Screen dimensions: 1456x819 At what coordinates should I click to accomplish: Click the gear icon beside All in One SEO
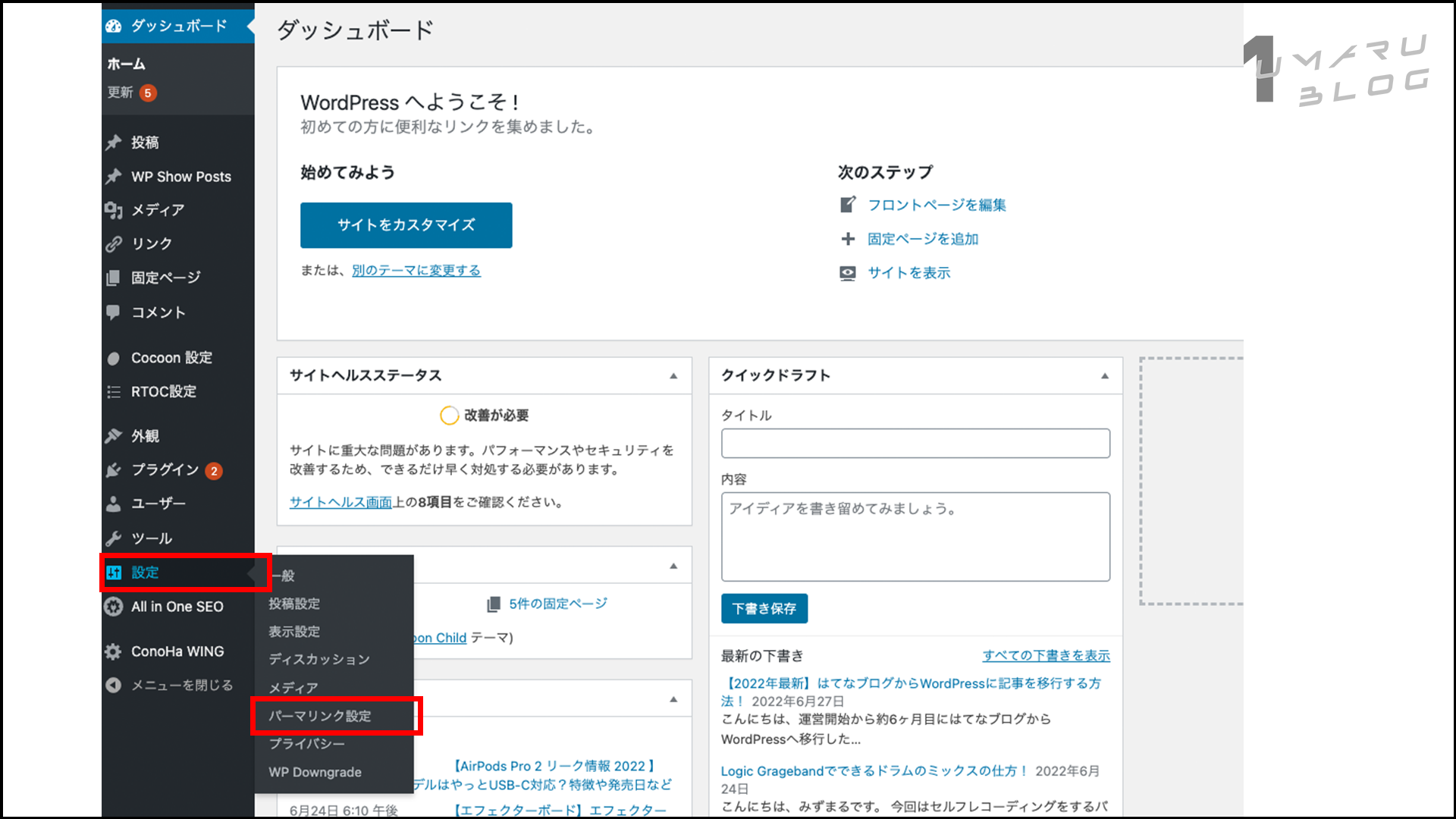114,607
